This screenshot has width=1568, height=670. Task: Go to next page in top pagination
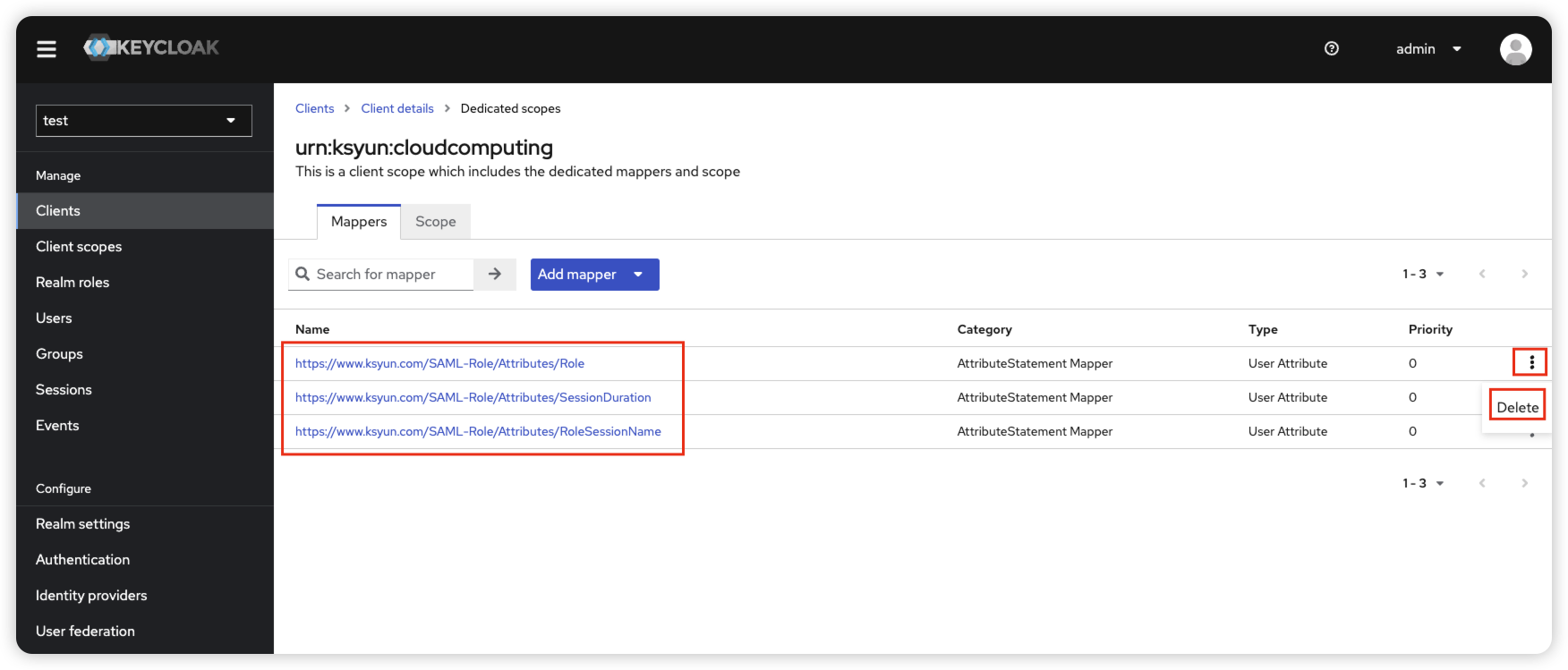pos(1524,274)
